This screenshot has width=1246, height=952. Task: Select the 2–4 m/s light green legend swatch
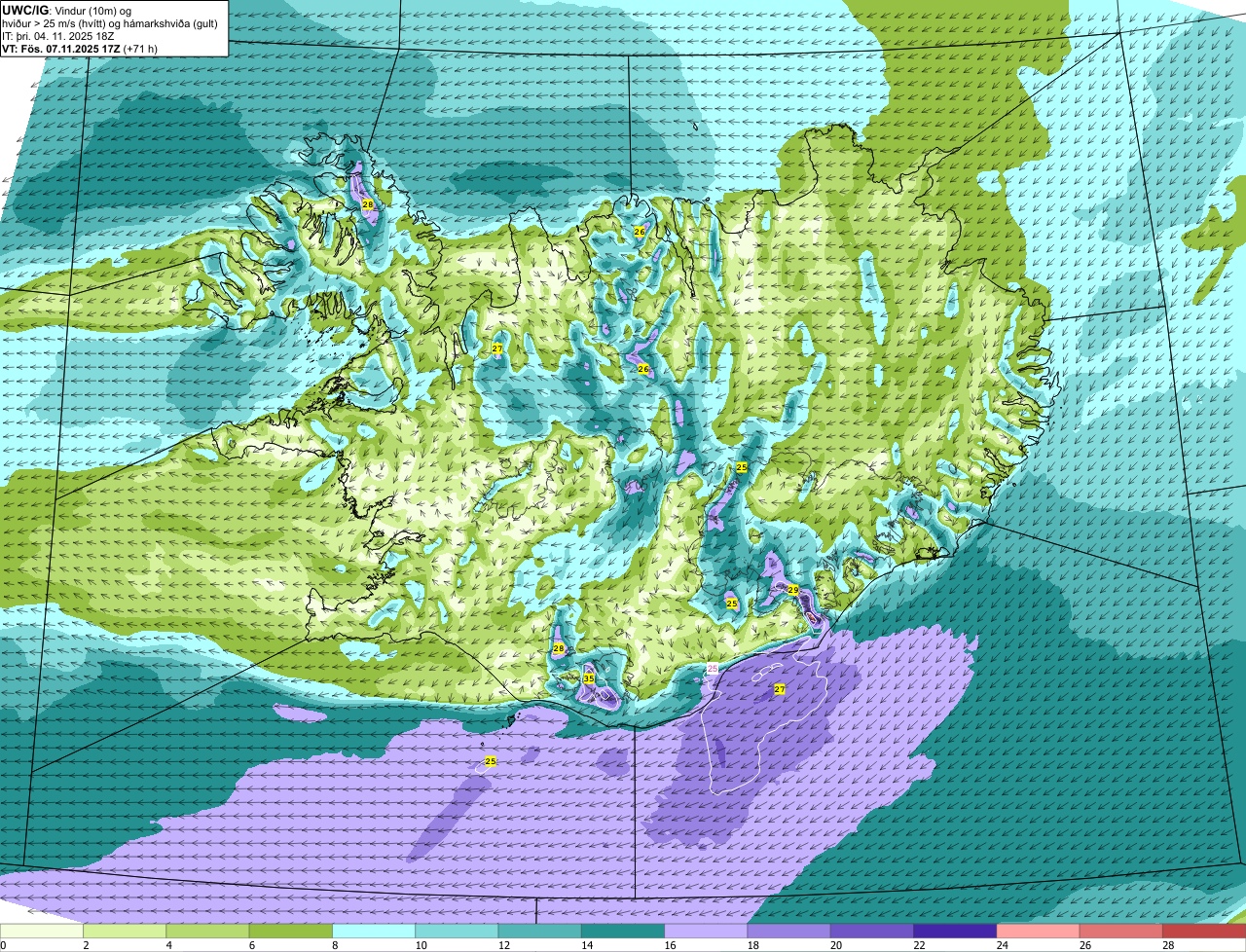click(x=125, y=932)
